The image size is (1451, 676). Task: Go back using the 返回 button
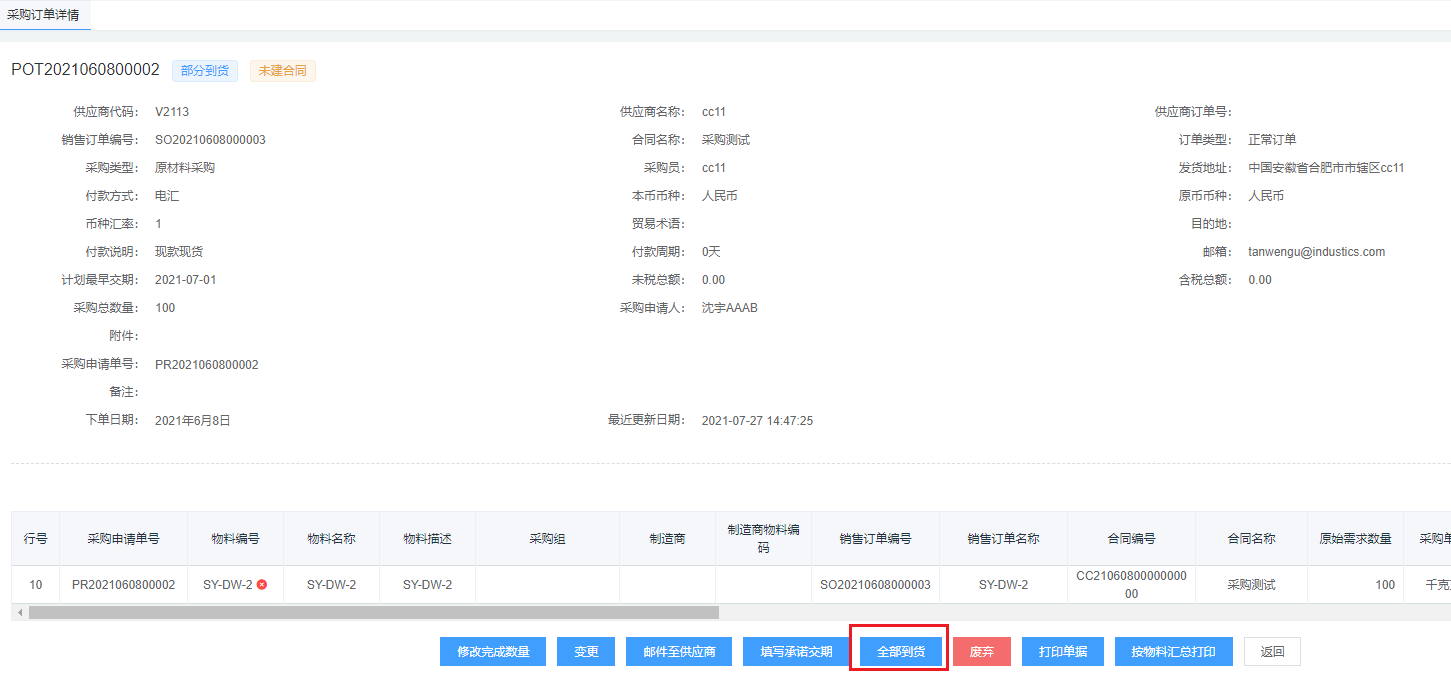tap(1272, 652)
